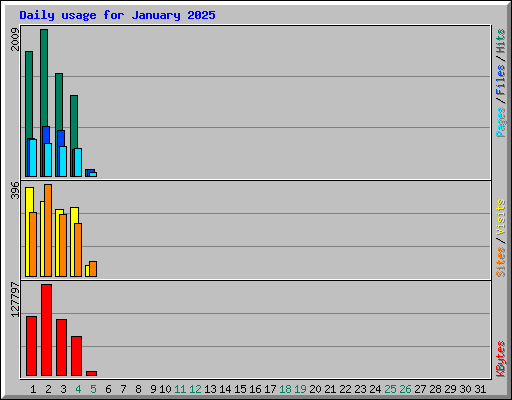Image resolution: width=512 pixels, height=400 pixels.
Task: Select the red KBytes bar for day 2
Action: point(46,330)
